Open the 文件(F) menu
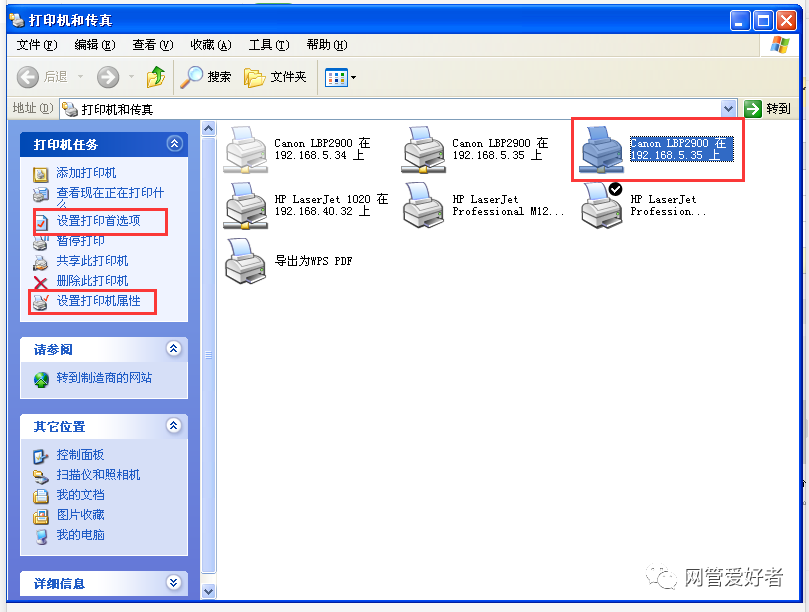The height and width of the screenshot is (612, 809). pos(37,45)
